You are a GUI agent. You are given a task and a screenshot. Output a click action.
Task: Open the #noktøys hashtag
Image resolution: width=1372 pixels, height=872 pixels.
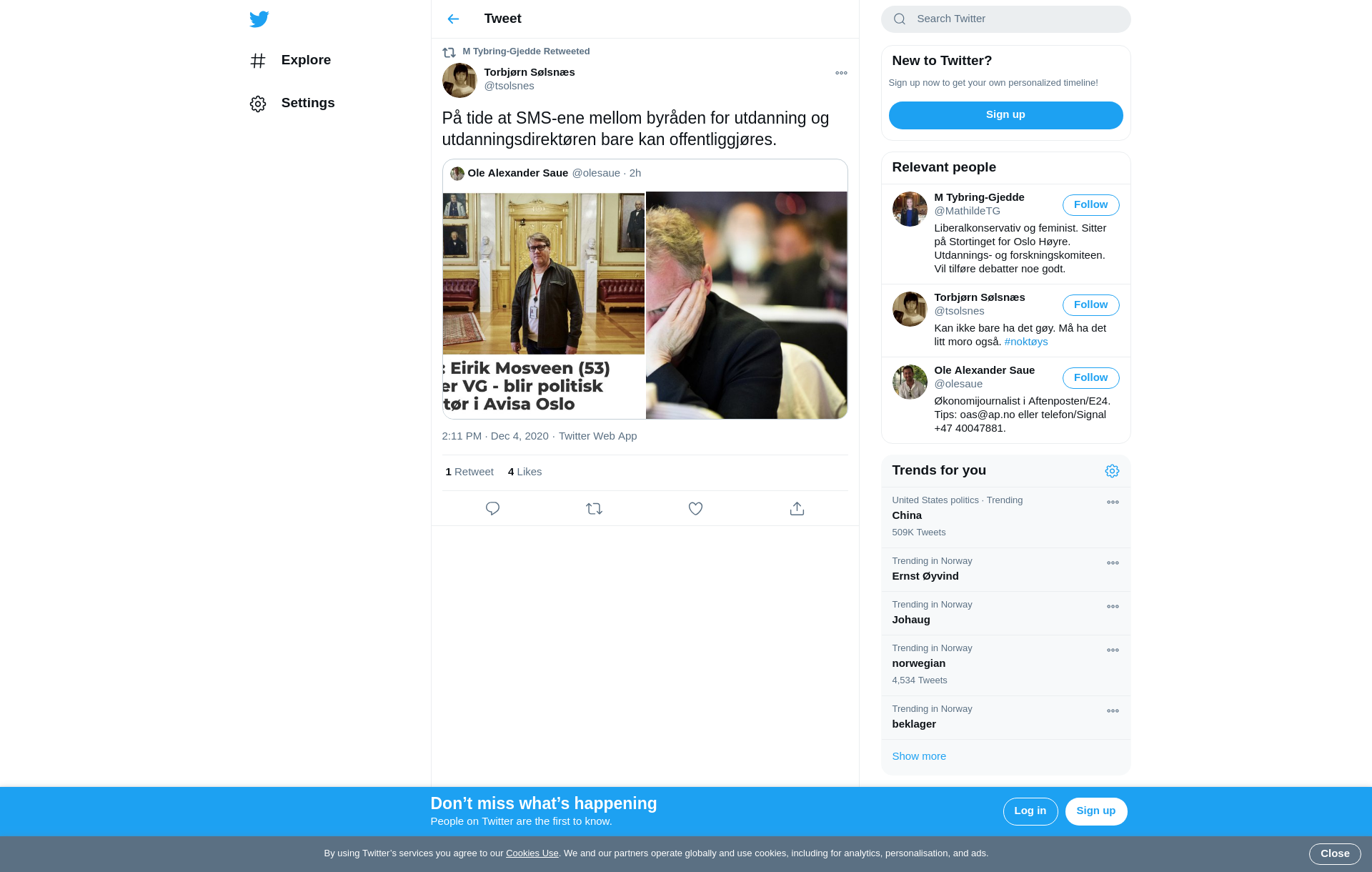[1026, 342]
